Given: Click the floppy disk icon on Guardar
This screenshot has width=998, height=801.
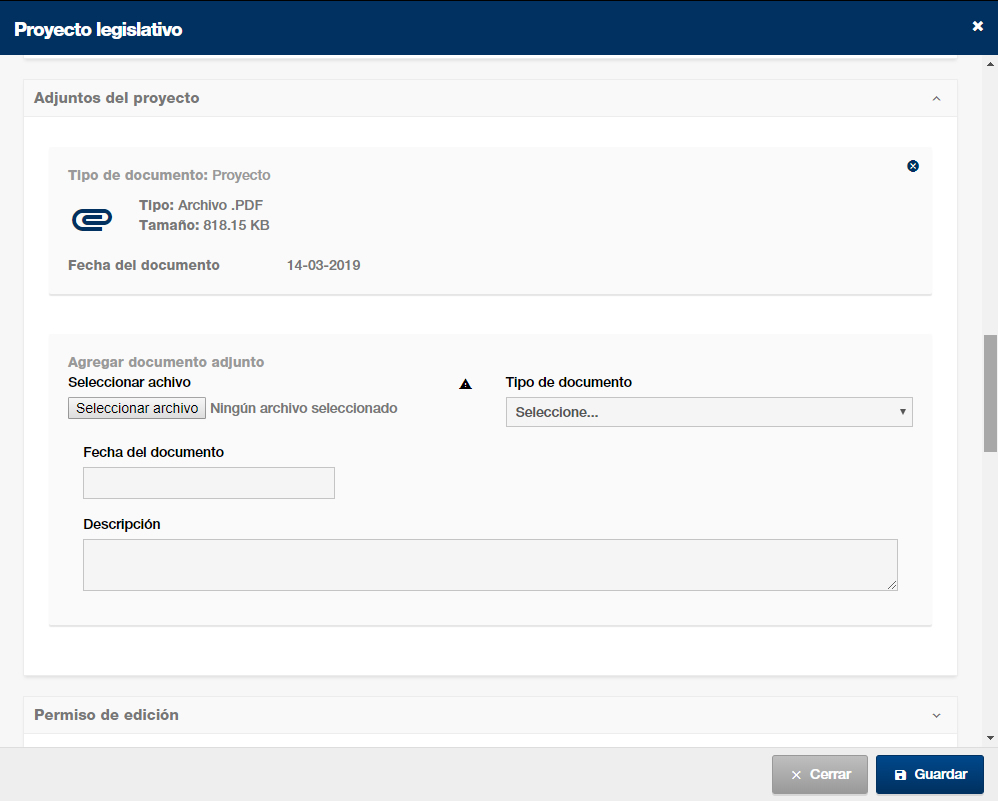Looking at the screenshot, I should coord(900,775).
